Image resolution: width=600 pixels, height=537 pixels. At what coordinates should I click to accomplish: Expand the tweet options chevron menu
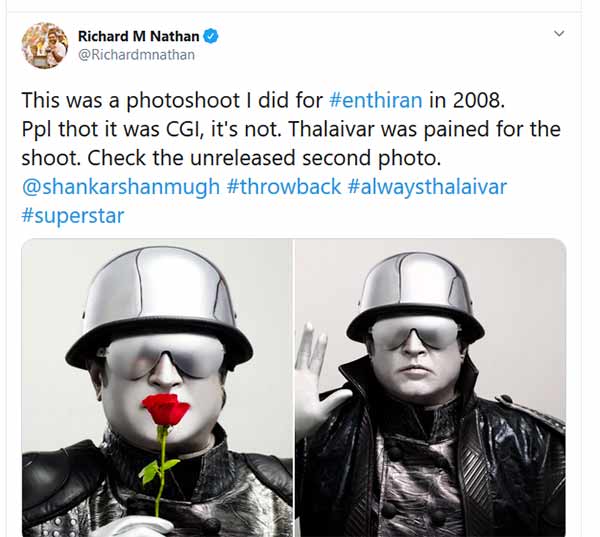[559, 34]
